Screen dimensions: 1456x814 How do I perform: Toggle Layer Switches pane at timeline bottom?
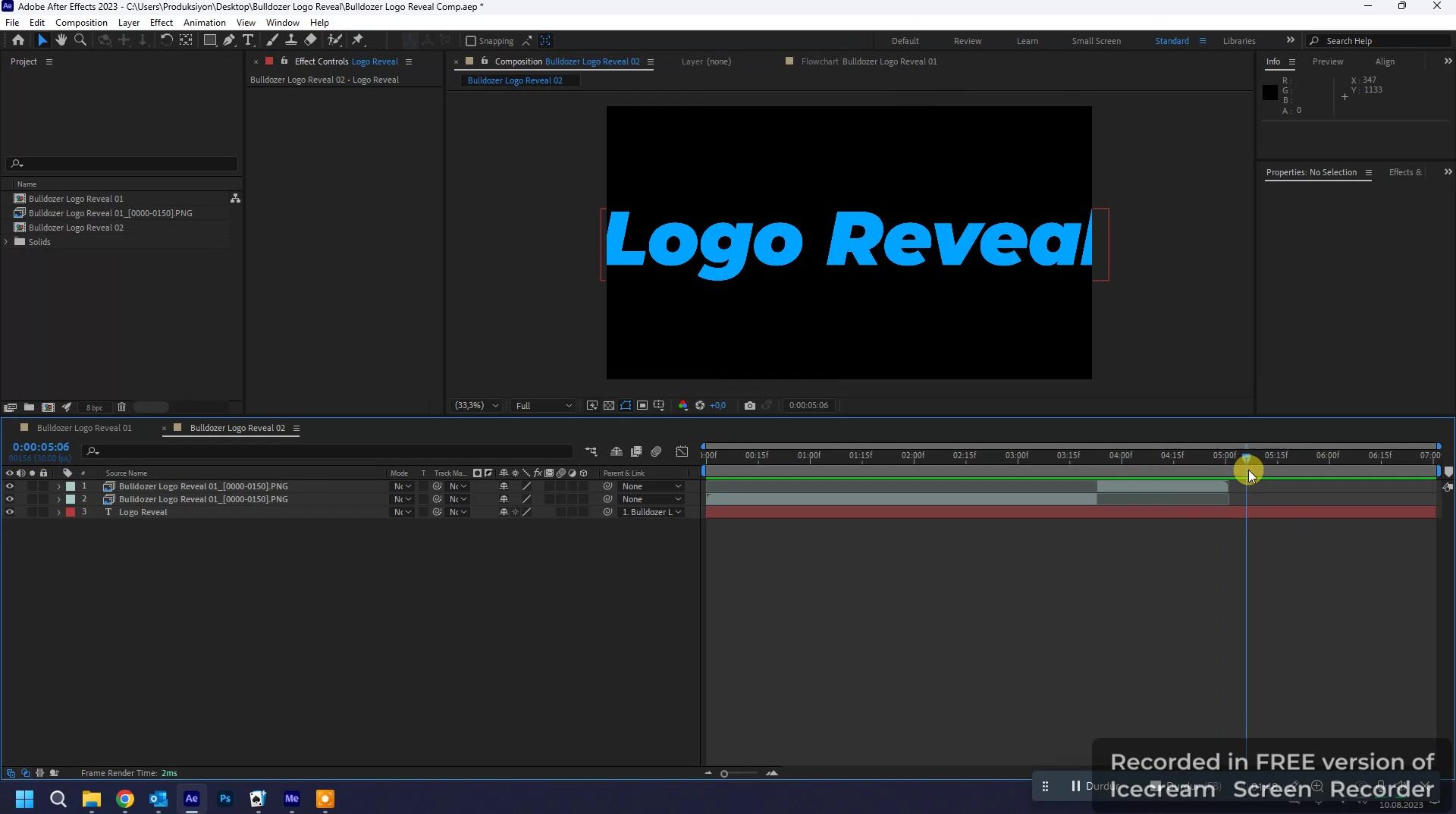point(11,773)
